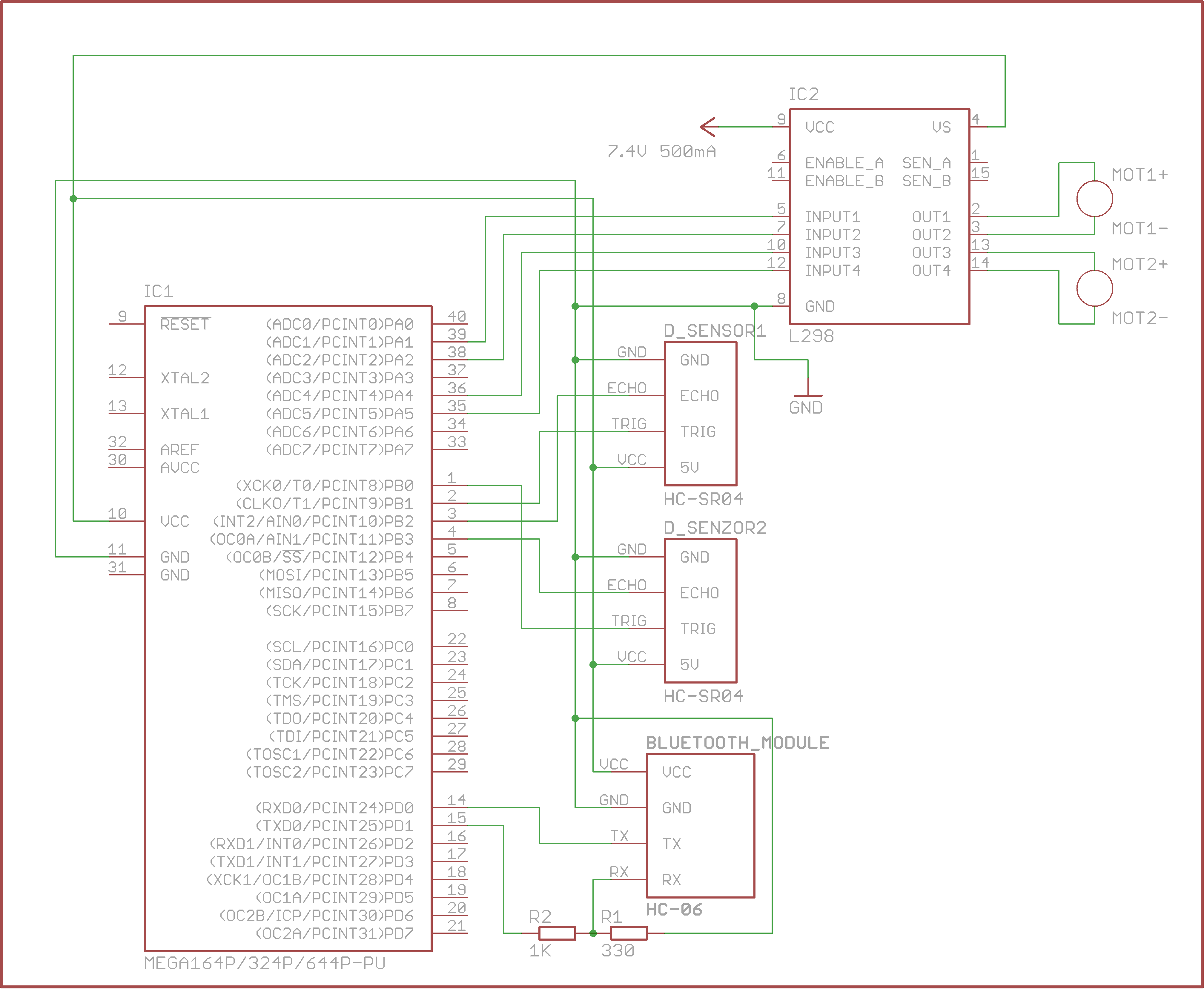The image size is (1204, 989).
Task: Click the AREF pin name
Action: click(179, 449)
